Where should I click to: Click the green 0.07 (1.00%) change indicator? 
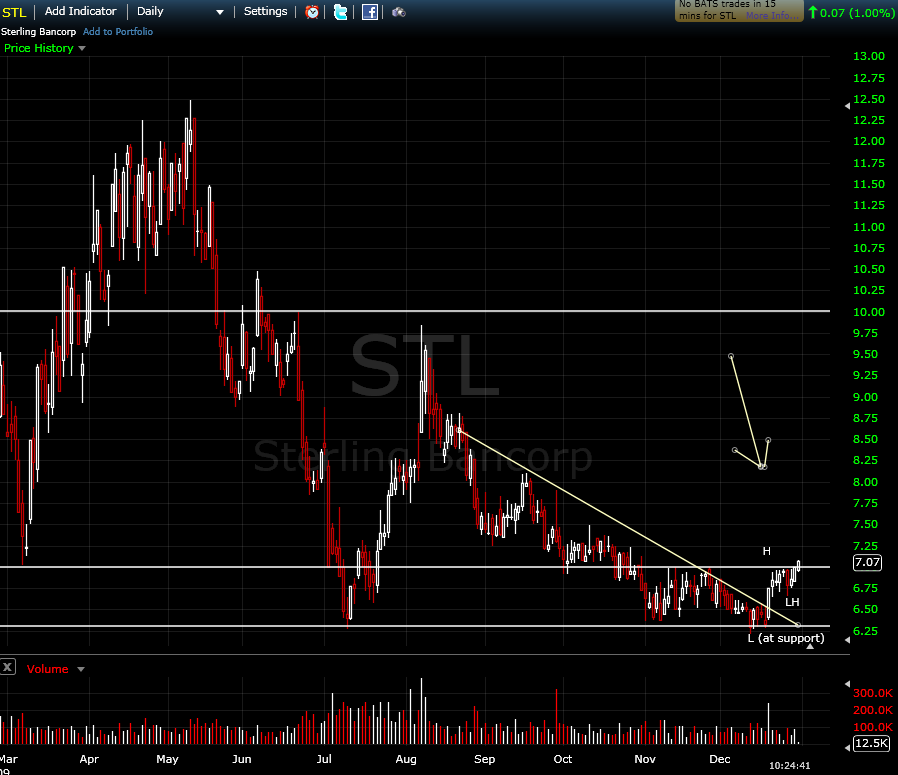851,13
